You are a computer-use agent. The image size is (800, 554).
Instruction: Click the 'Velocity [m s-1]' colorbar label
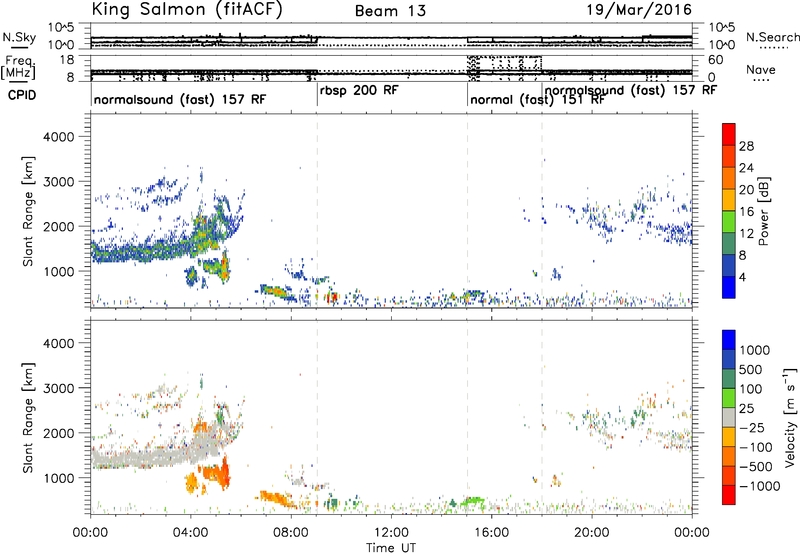(x=790, y=417)
